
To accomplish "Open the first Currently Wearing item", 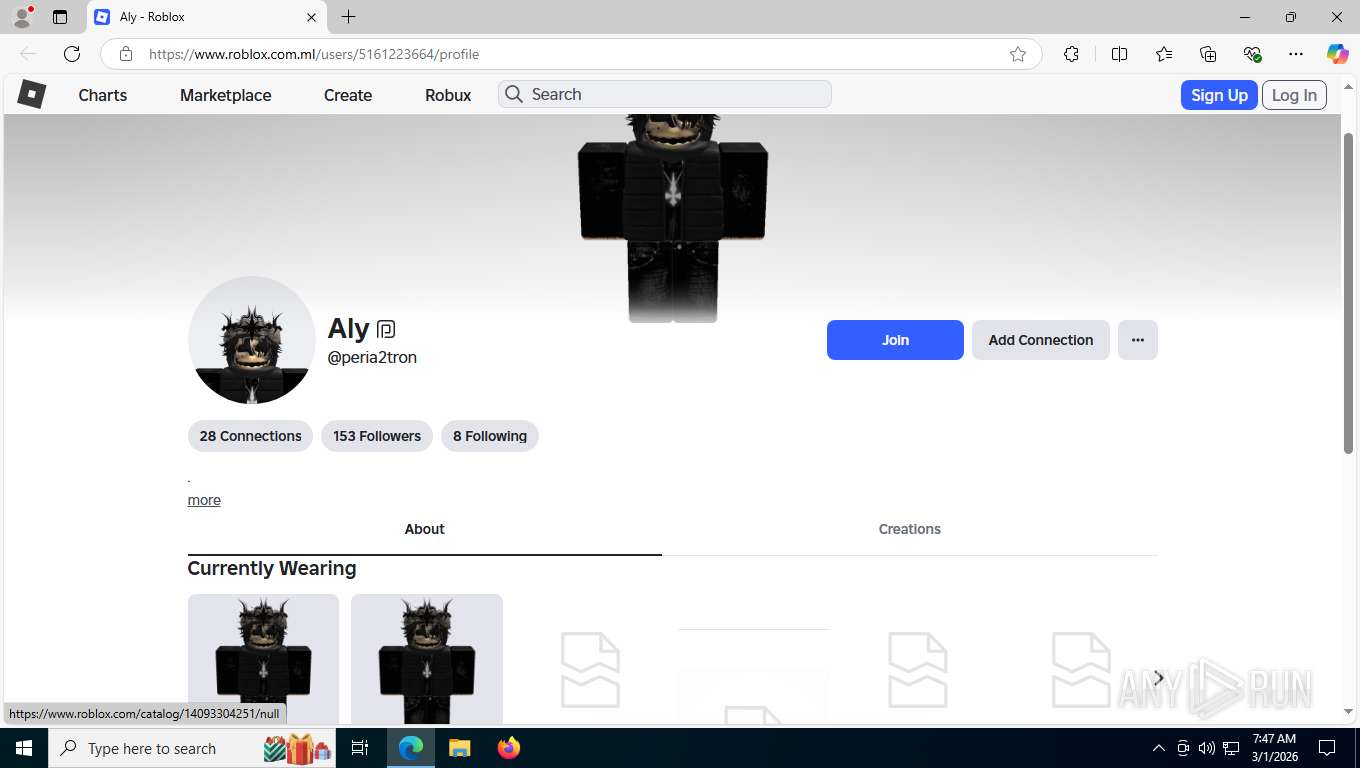I will [263, 659].
